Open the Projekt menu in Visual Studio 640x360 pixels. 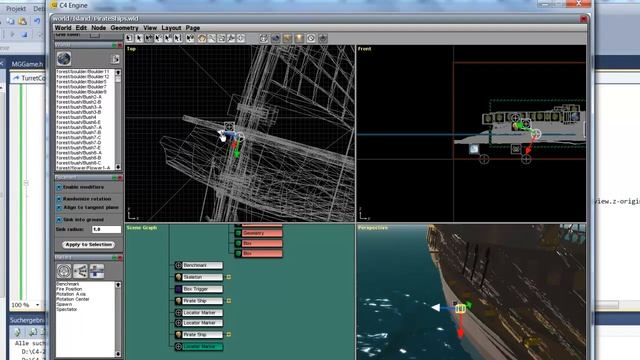tap(16, 8)
